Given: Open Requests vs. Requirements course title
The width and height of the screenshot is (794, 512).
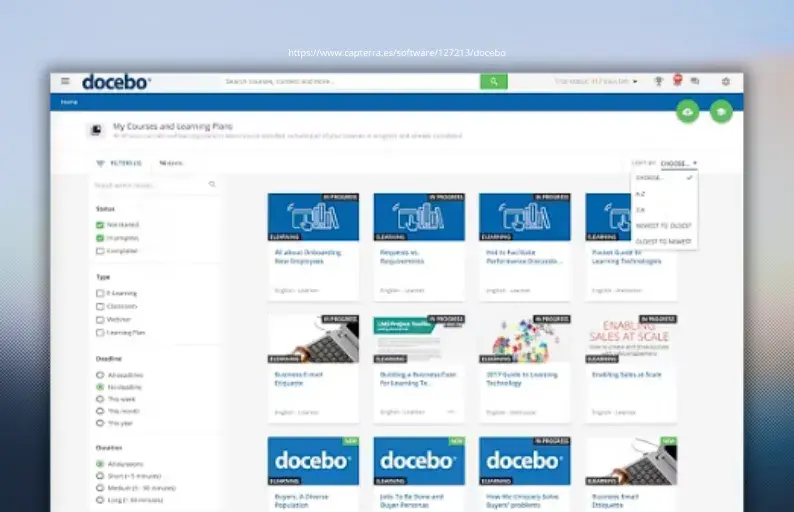Looking at the screenshot, I should click(403, 257).
